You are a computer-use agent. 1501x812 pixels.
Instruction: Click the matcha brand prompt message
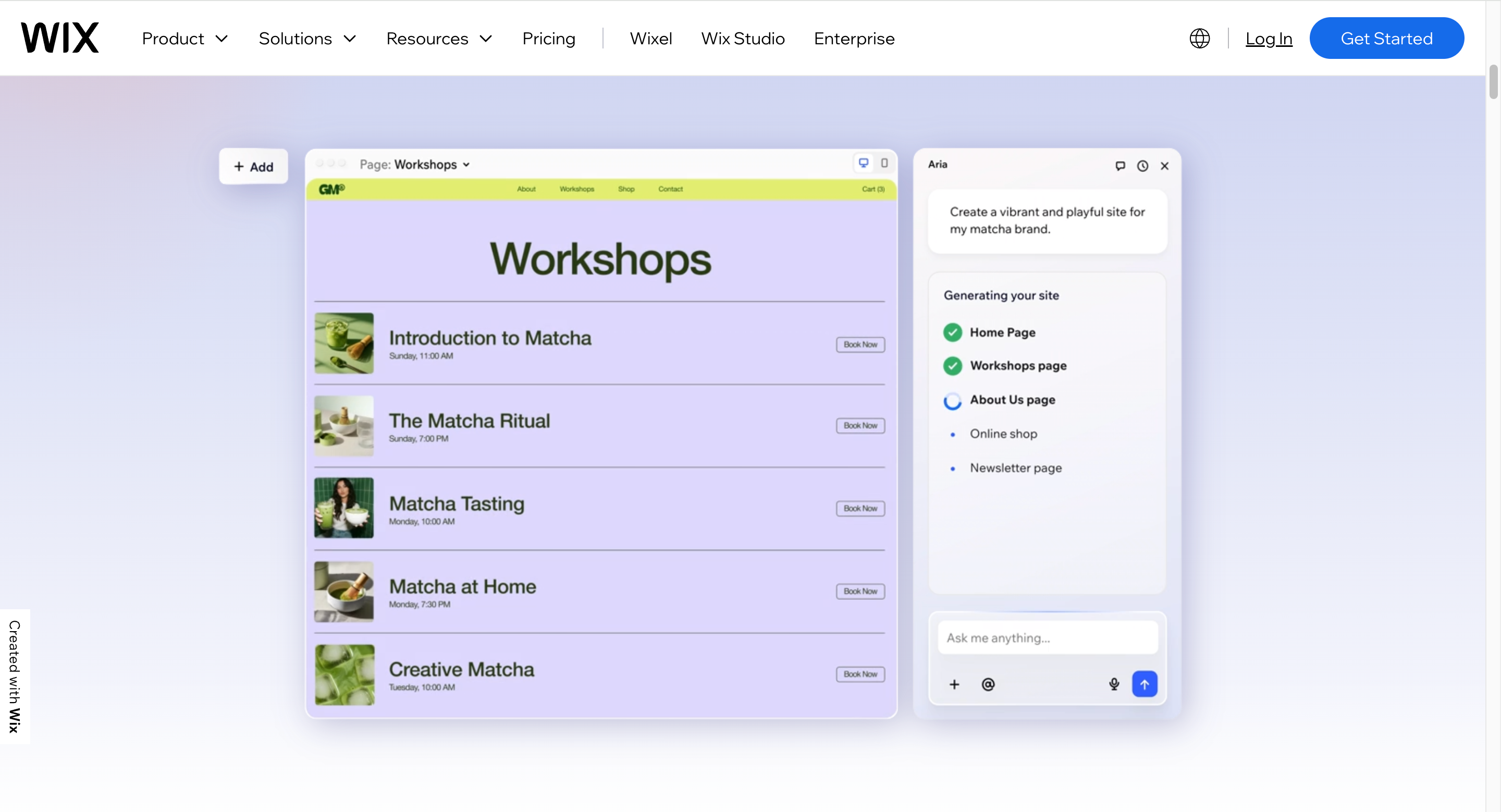pos(1047,220)
